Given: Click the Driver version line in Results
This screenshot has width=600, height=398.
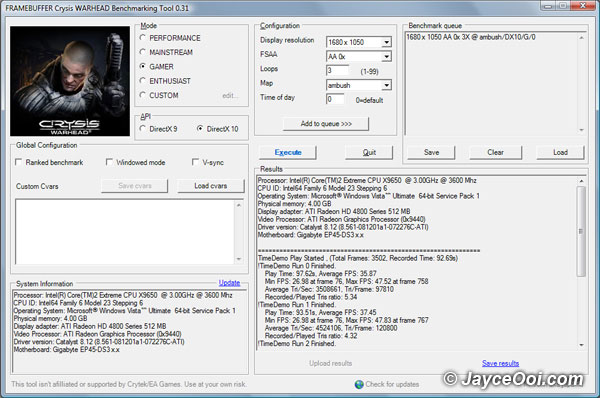Looking at the screenshot, I should click(x=343, y=227).
